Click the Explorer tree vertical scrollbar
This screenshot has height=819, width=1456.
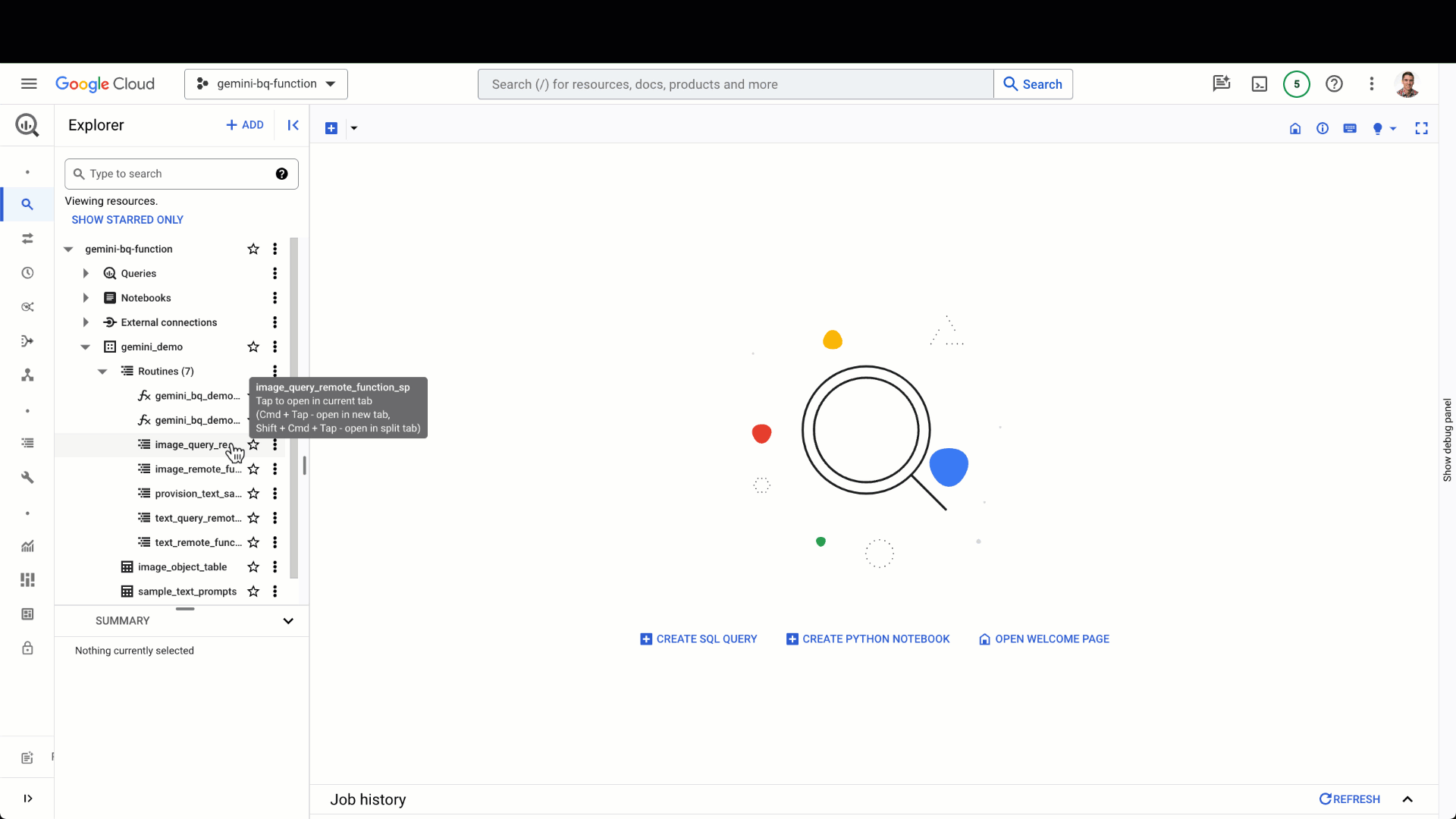293,409
